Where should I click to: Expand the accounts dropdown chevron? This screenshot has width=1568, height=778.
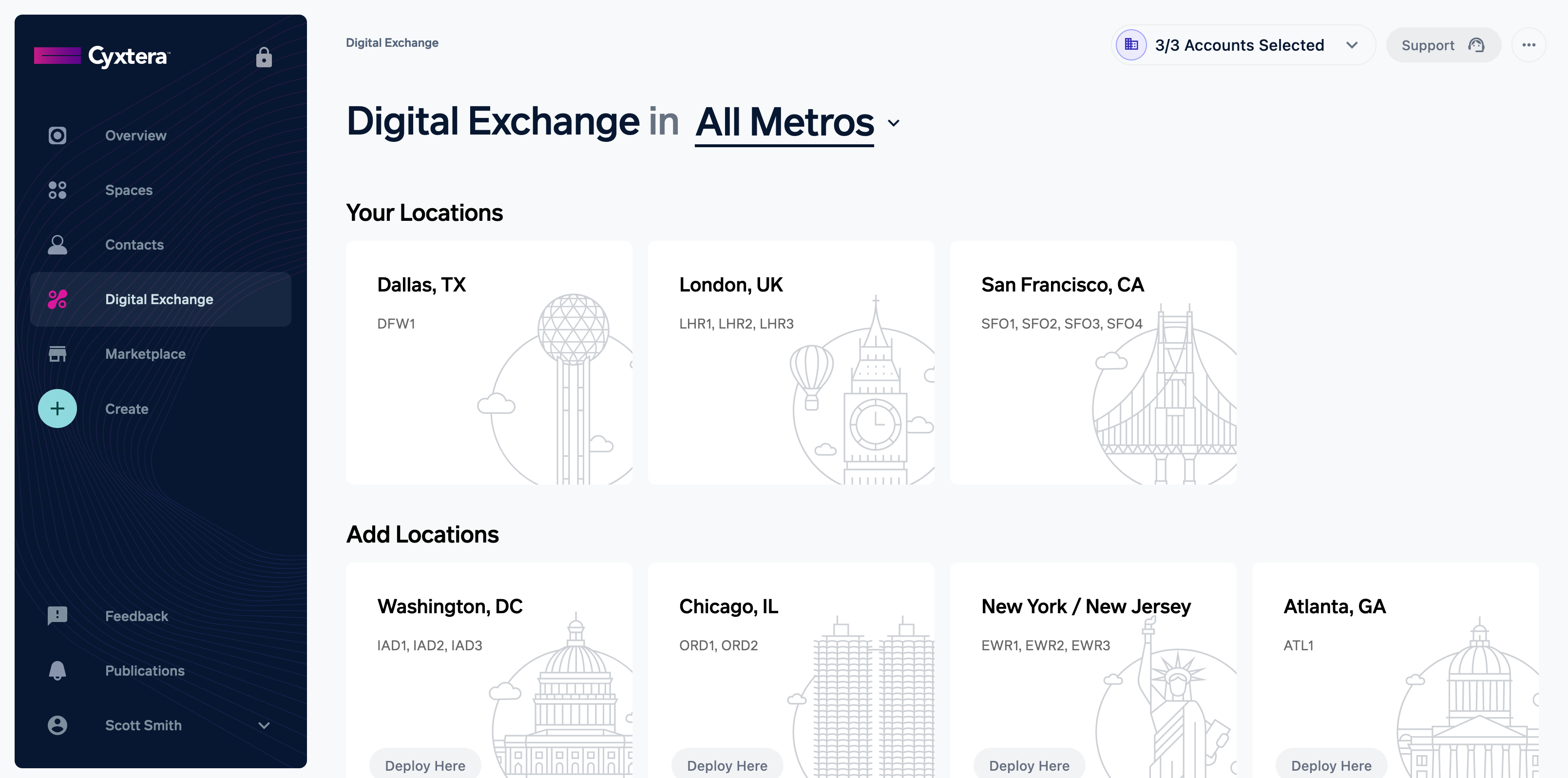point(1351,45)
